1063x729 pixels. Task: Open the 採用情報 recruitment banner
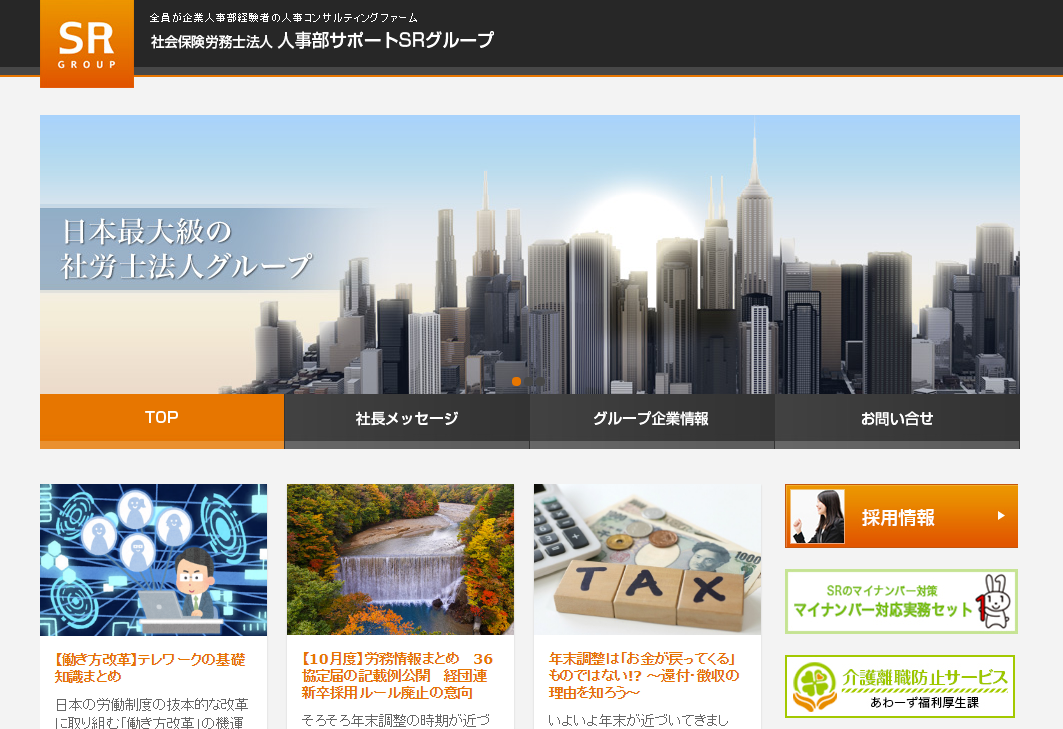click(x=901, y=516)
